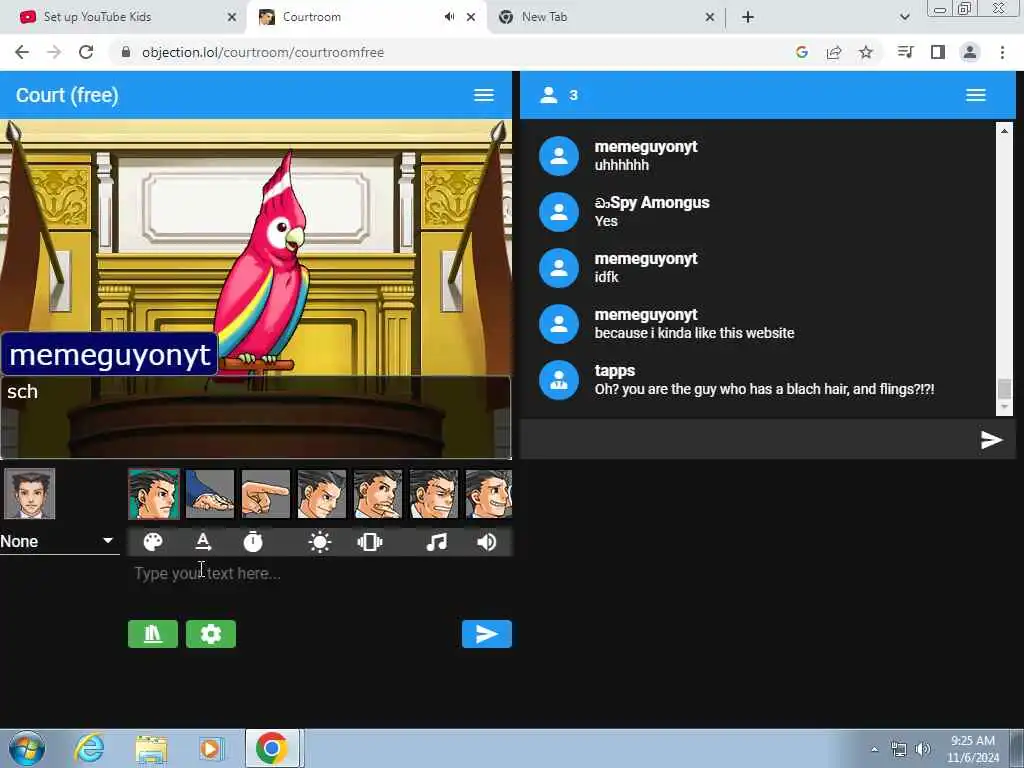Select the grinning Phoenix pose thumbnail

pos(488,494)
